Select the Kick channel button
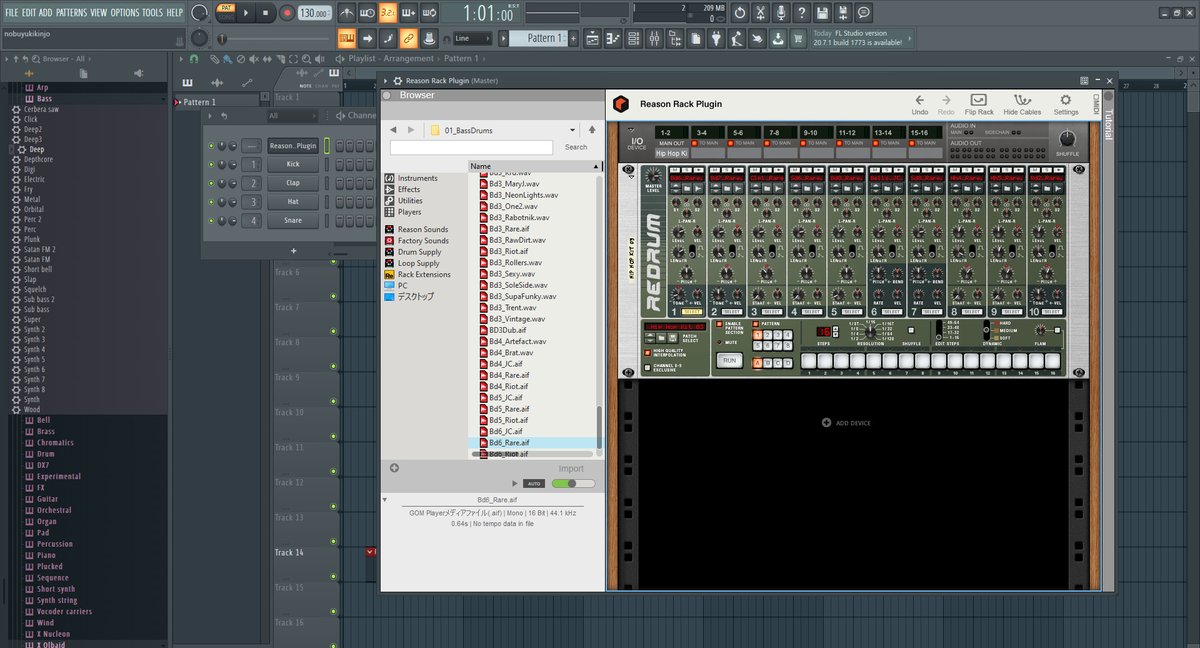 click(292, 164)
